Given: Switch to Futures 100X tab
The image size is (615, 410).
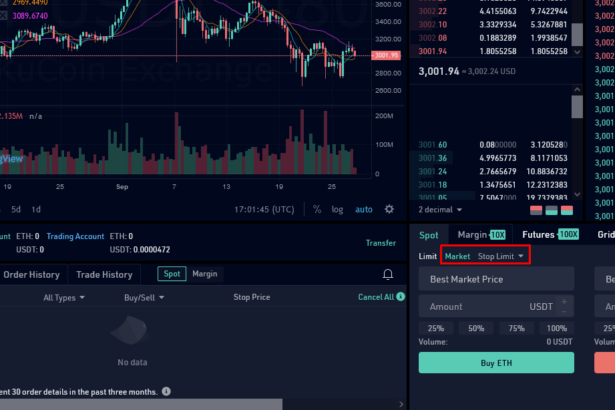Looking at the screenshot, I should pos(550,235).
